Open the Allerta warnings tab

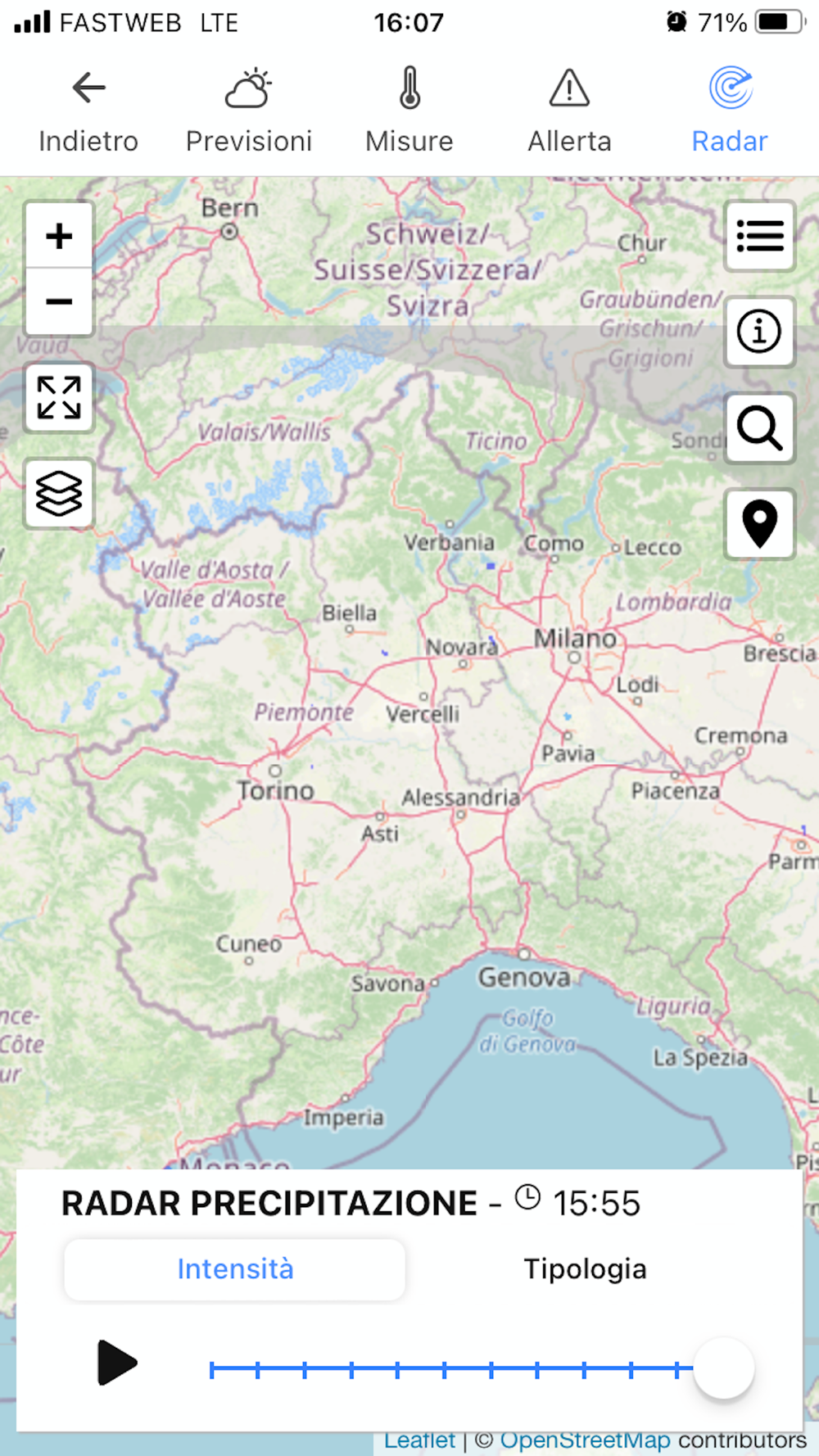tap(570, 111)
